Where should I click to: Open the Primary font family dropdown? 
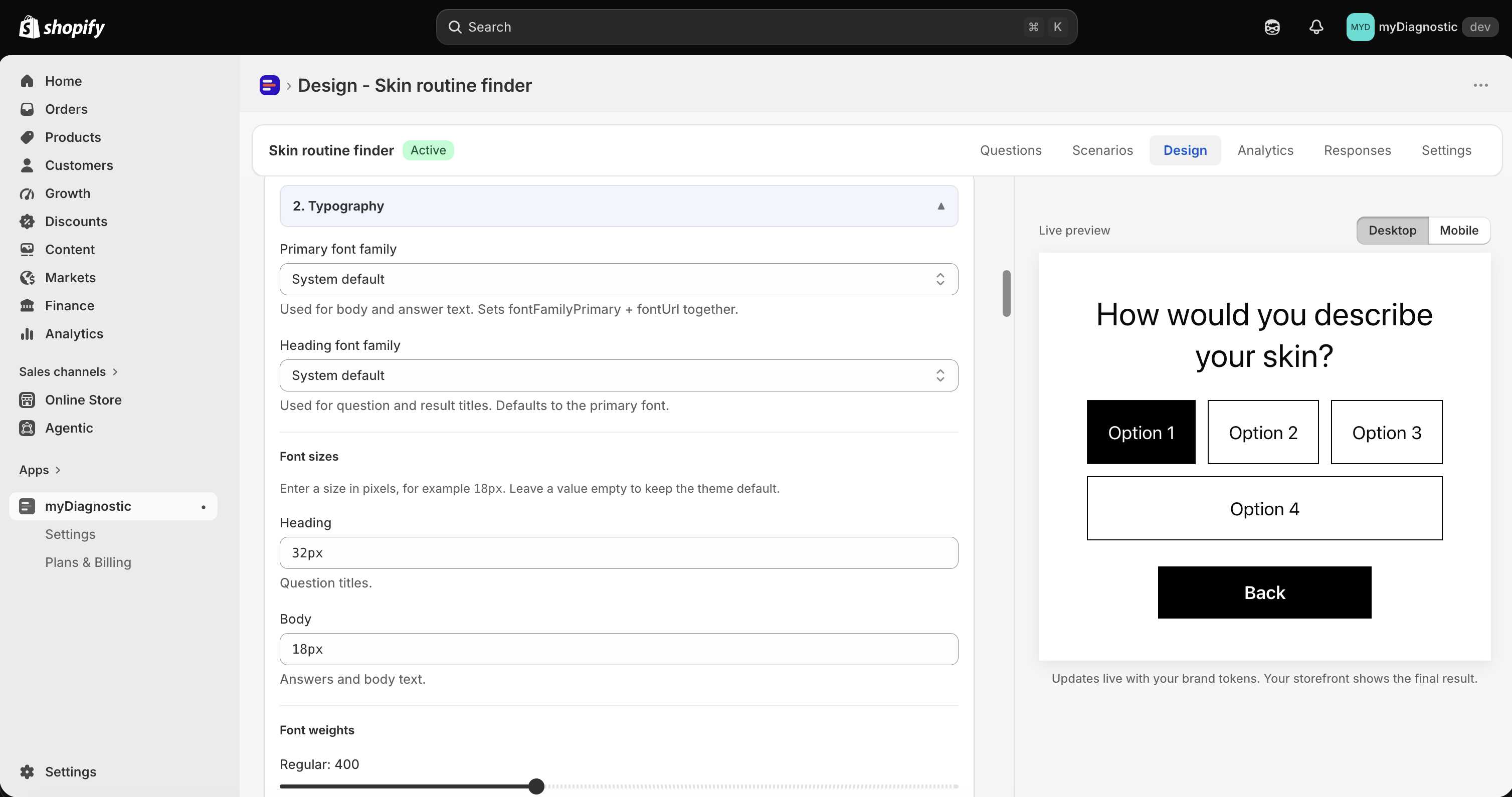click(619, 279)
